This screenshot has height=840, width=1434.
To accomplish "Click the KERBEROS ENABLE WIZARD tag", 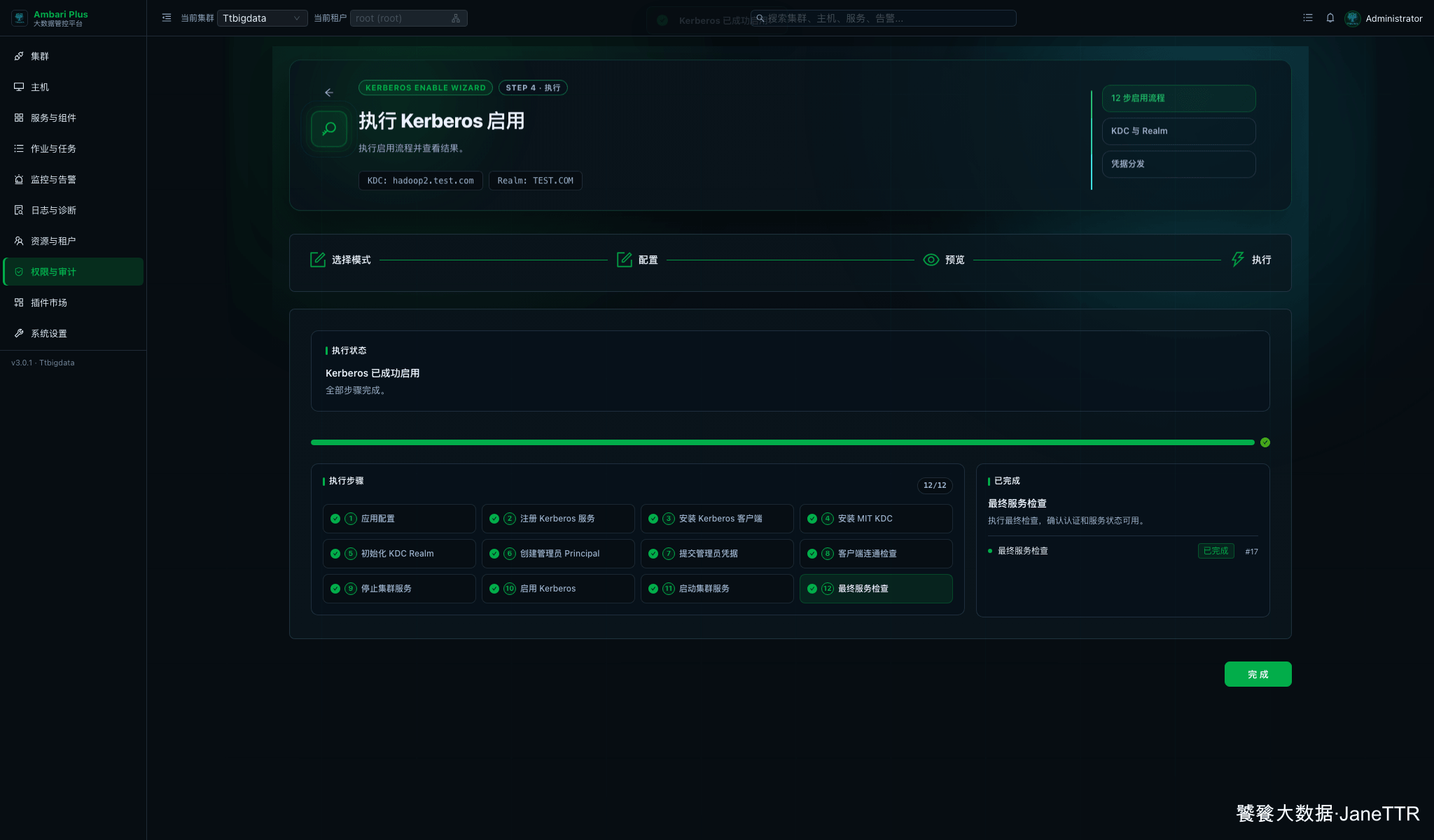I will (x=426, y=88).
